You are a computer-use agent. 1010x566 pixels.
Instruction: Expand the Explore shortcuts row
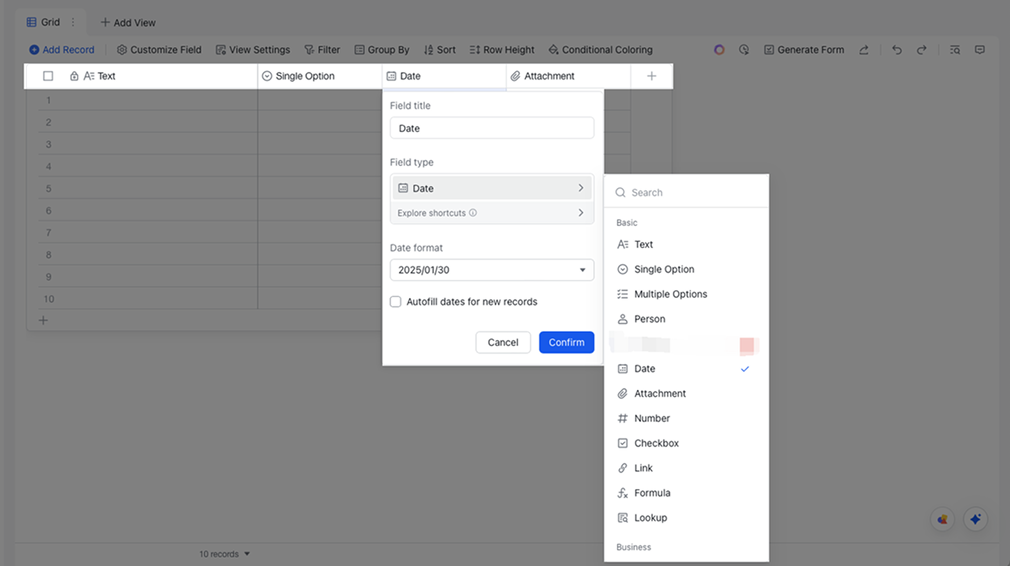tap(491, 213)
